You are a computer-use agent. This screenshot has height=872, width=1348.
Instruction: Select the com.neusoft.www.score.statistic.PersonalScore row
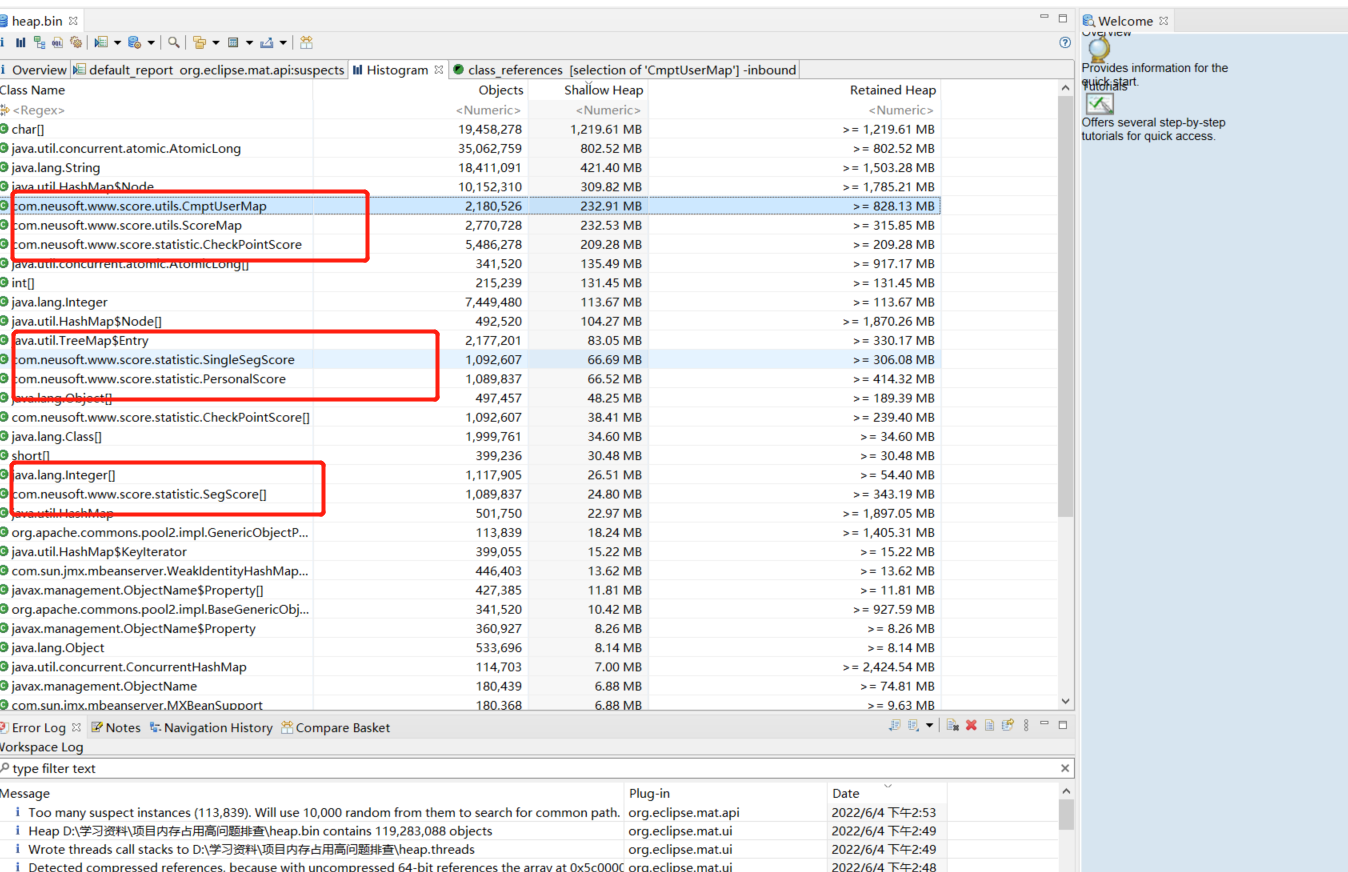(x=470, y=379)
